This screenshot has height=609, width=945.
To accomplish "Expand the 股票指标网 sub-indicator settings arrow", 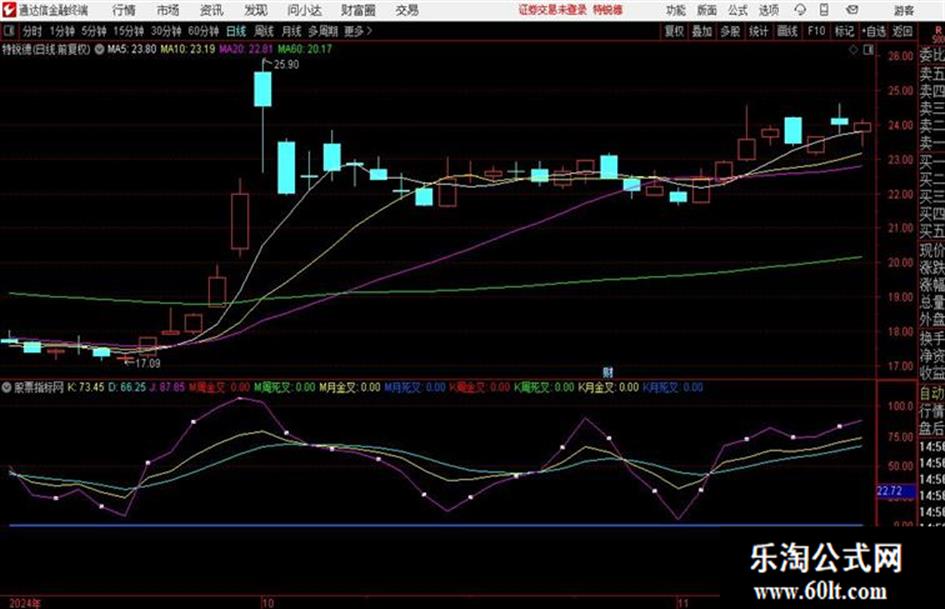I will click(x=7, y=387).
